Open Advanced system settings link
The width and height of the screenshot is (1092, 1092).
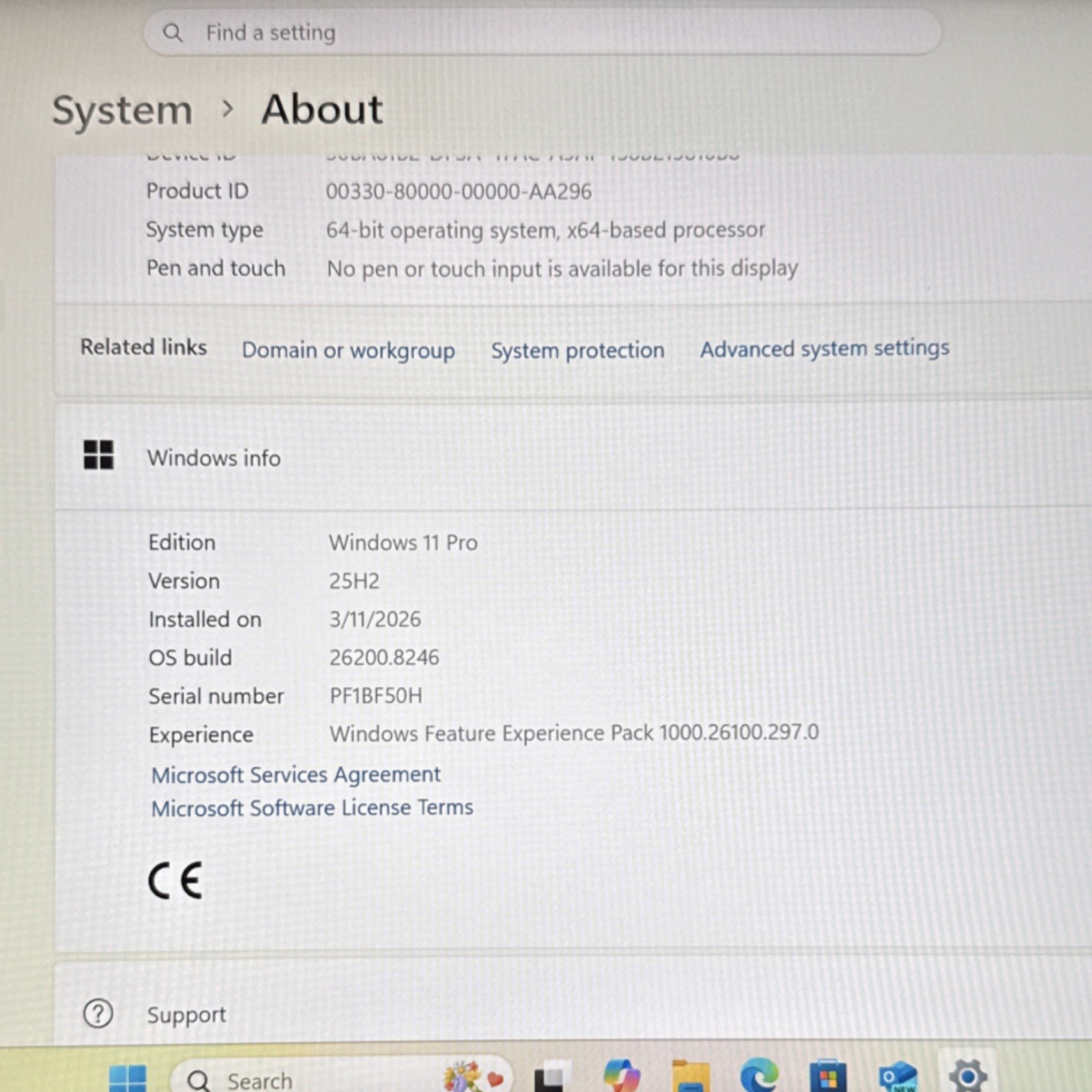pyautogui.click(x=824, y=349)
